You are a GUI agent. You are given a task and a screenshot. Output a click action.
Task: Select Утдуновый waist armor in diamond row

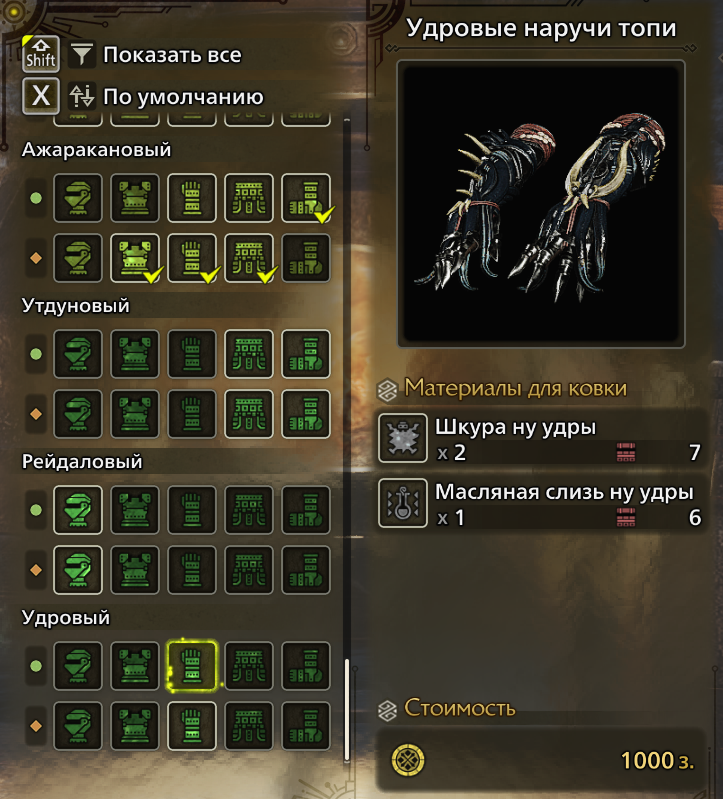[x=249, y=414]
